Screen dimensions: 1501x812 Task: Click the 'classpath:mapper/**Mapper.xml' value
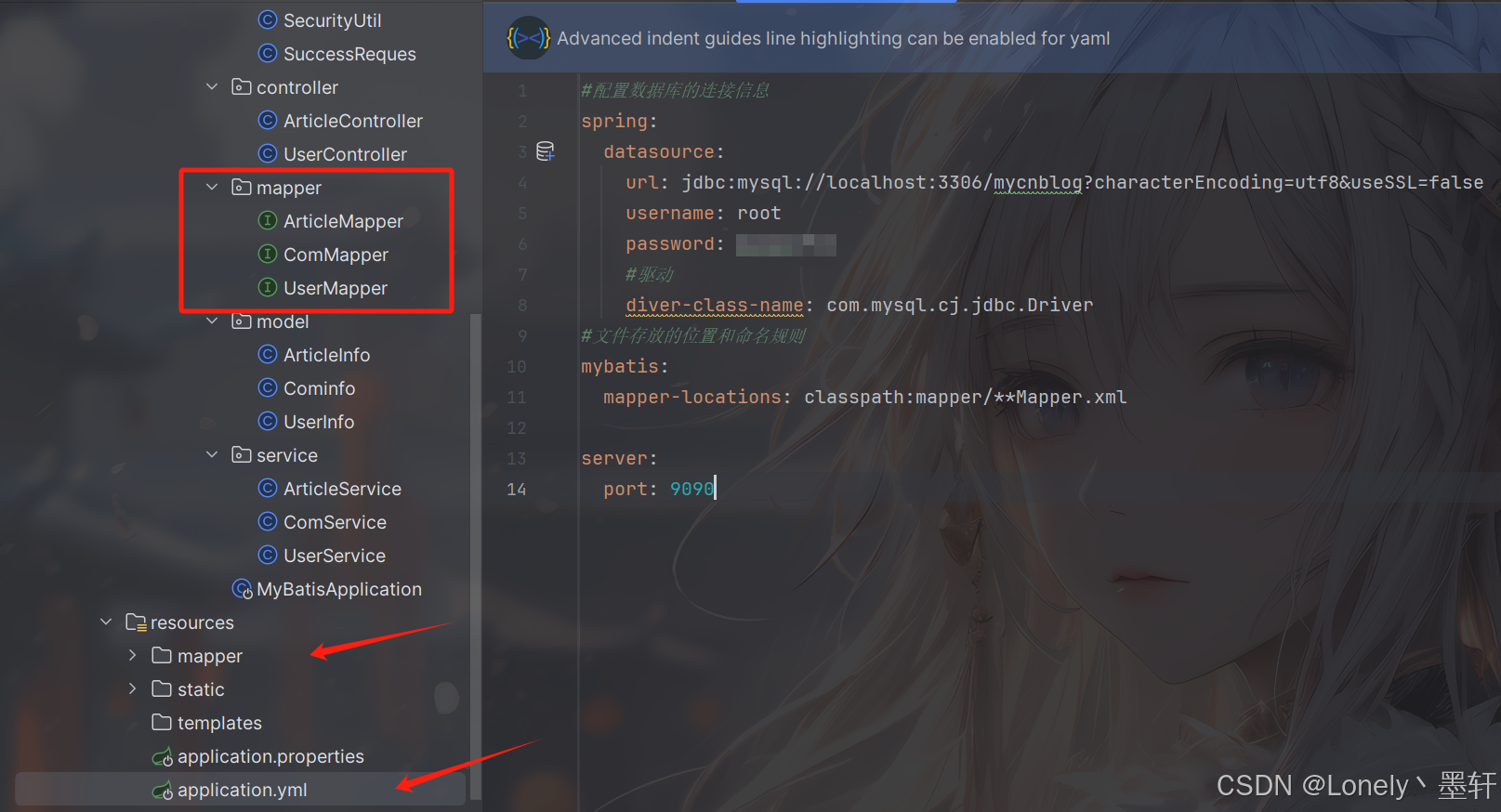pyautogui.click(x=966, y=397)
